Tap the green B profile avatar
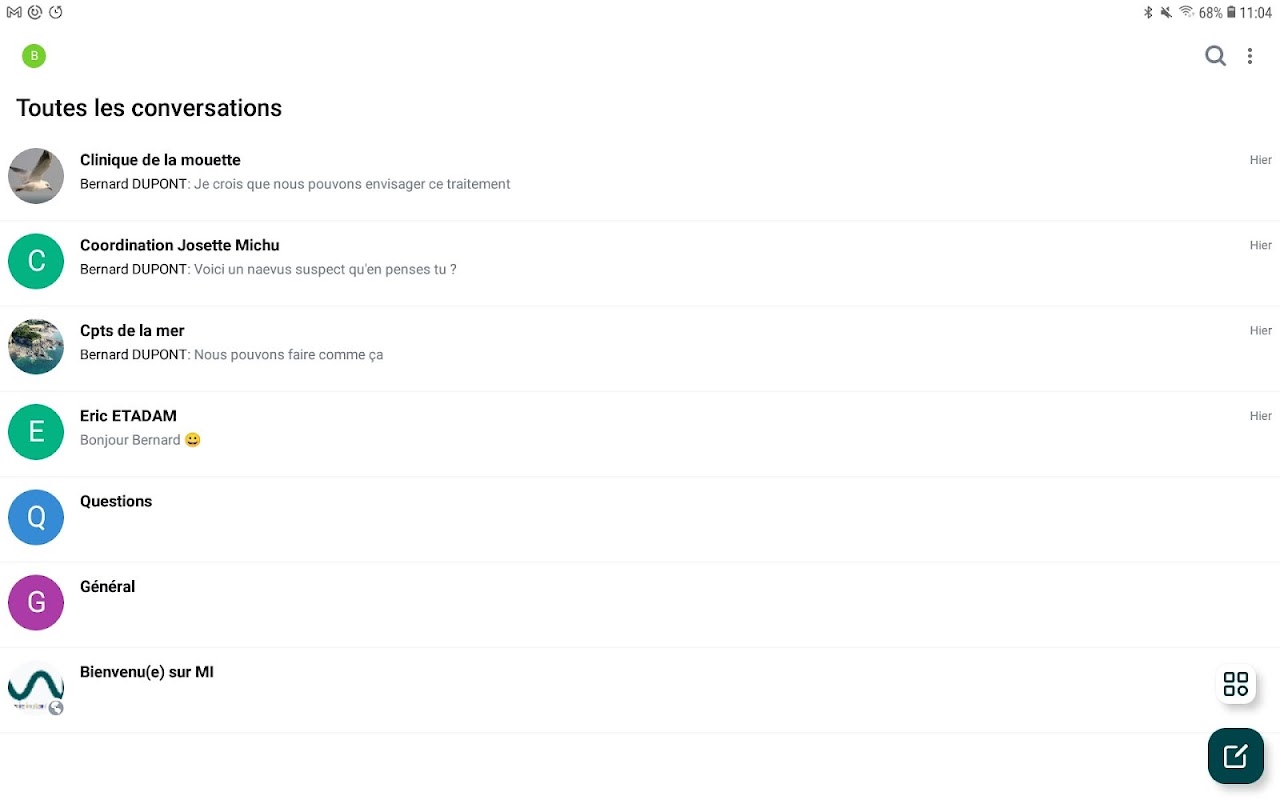Screen dimensions: 1280x800 point(34,56)
